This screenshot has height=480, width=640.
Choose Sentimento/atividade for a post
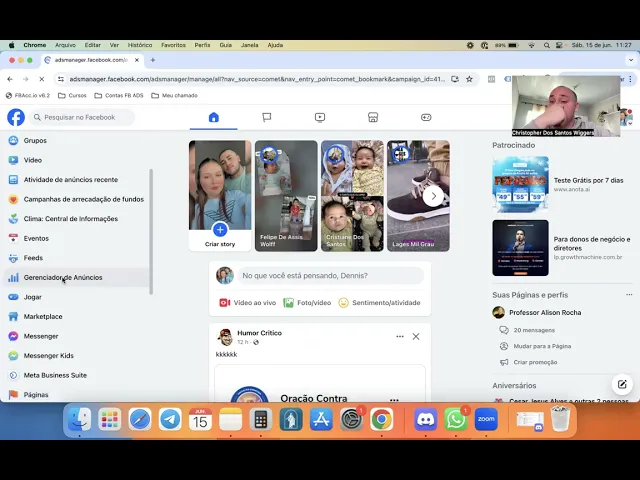coord(380,303)
